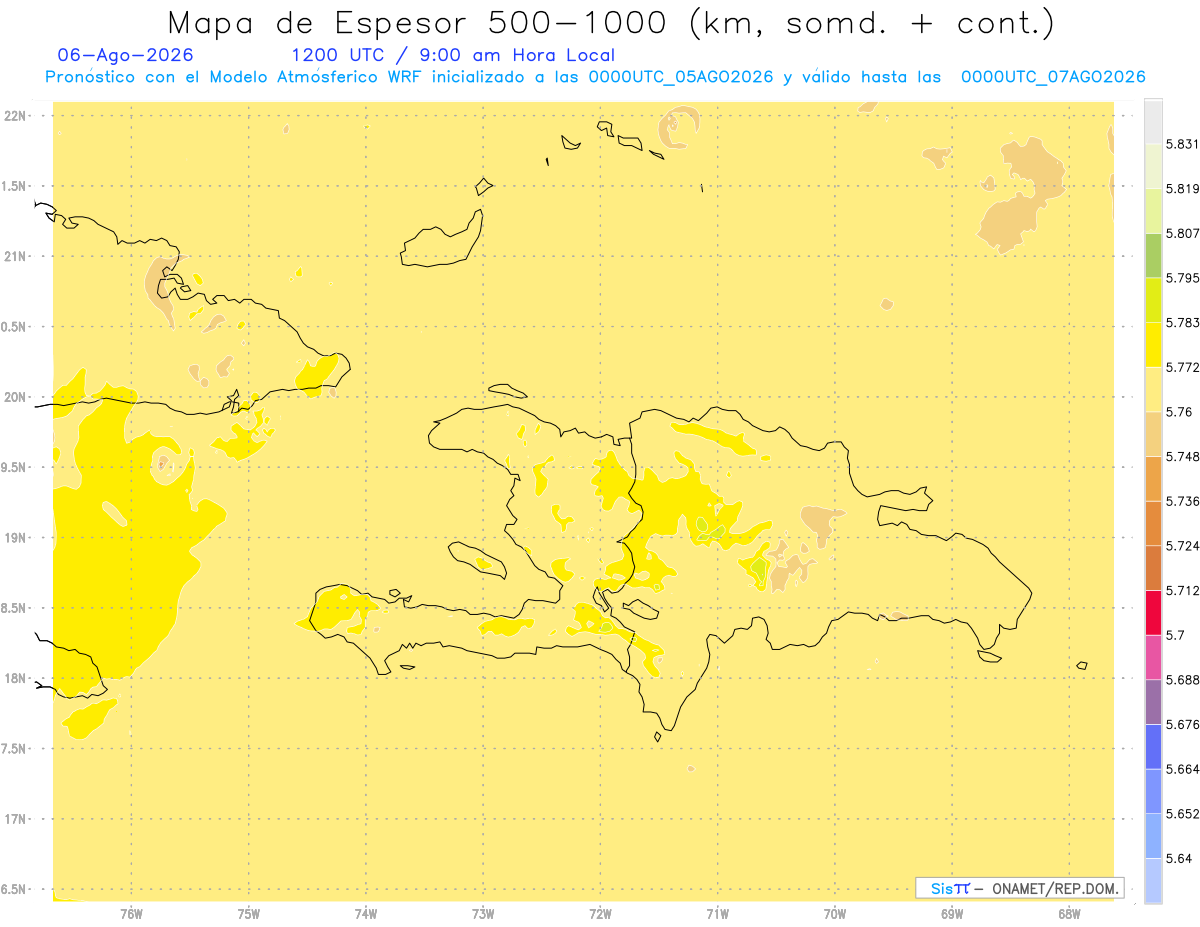Click the 5.748 colorbar value
This screenshot has height=927, width=1200.
[x=1182, y=456]
